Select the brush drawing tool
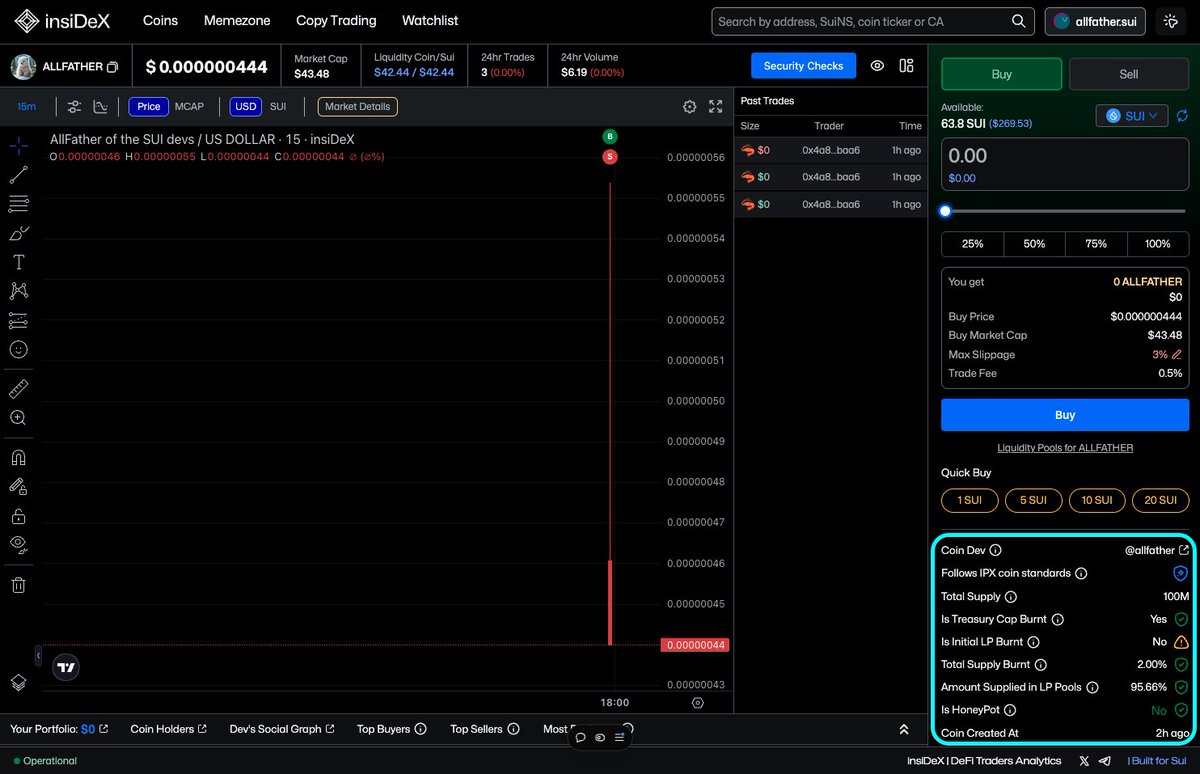The image size is (1200, 774). (x=18, y=233)
